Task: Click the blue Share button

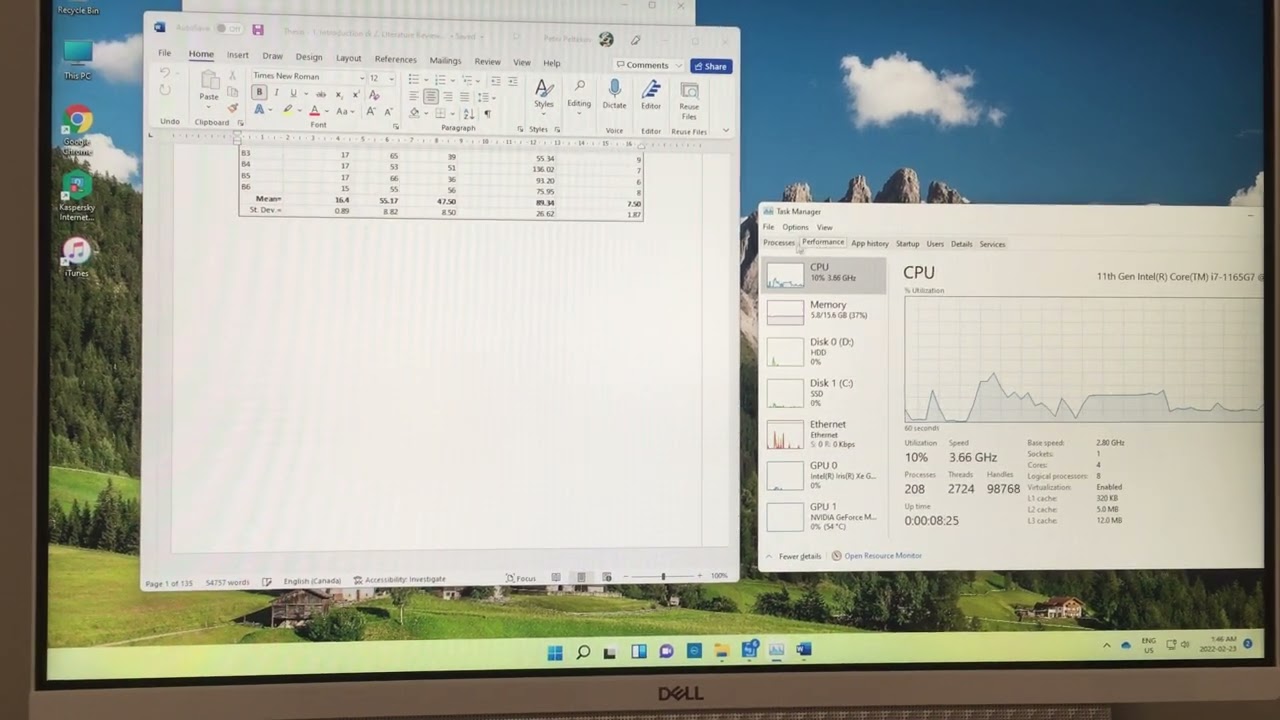Action: [x=711, y=66]
